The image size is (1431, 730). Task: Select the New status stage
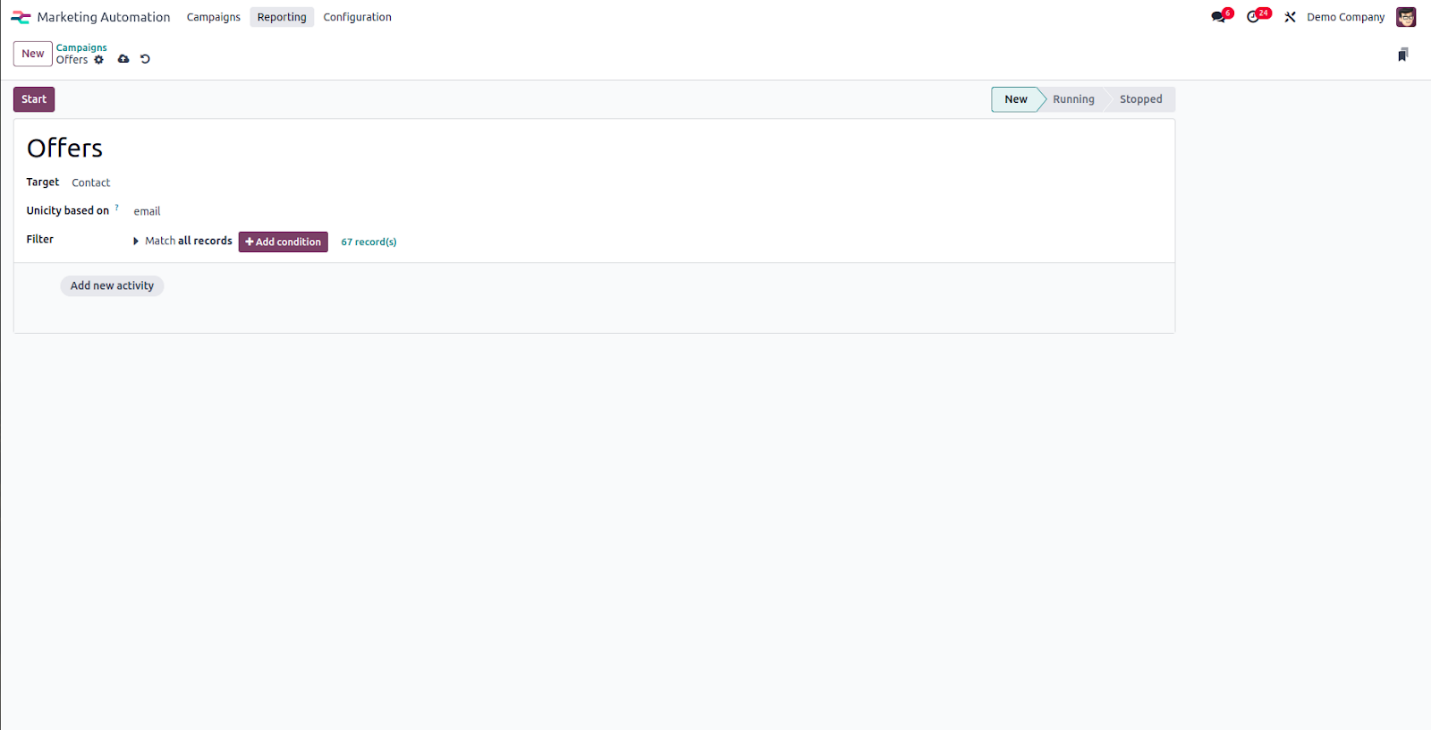[x=1016, y=99]
